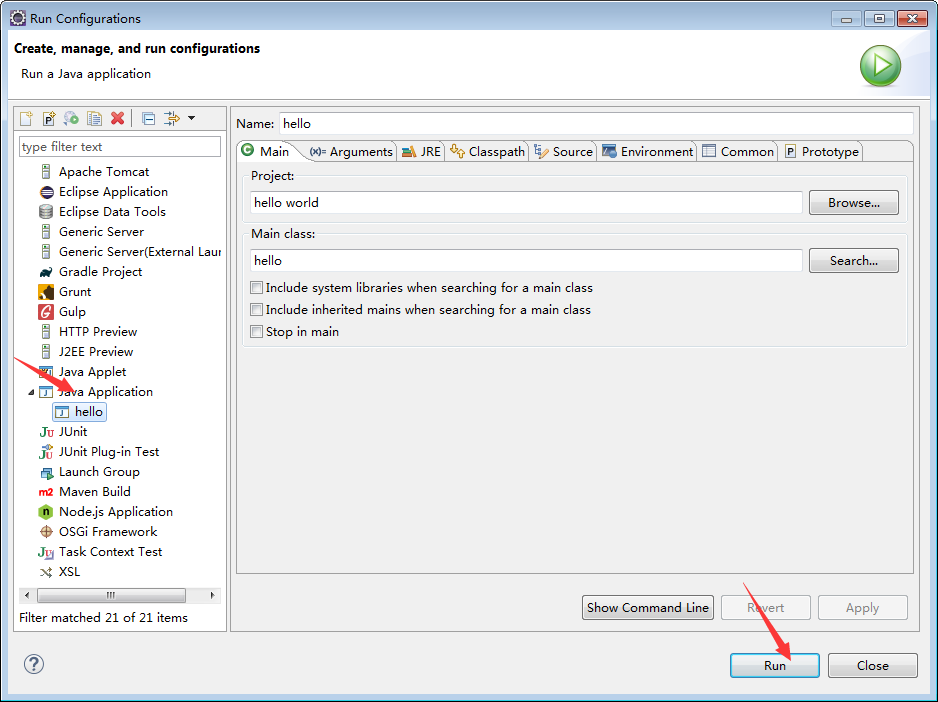Open the Environment tab

[x=648, y=152]
